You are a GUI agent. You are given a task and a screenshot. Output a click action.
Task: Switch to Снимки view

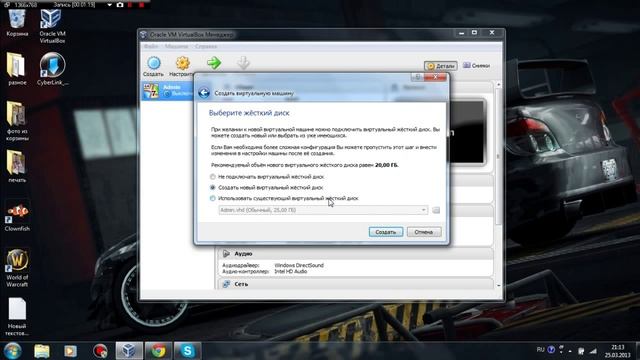tap(476, 65)
